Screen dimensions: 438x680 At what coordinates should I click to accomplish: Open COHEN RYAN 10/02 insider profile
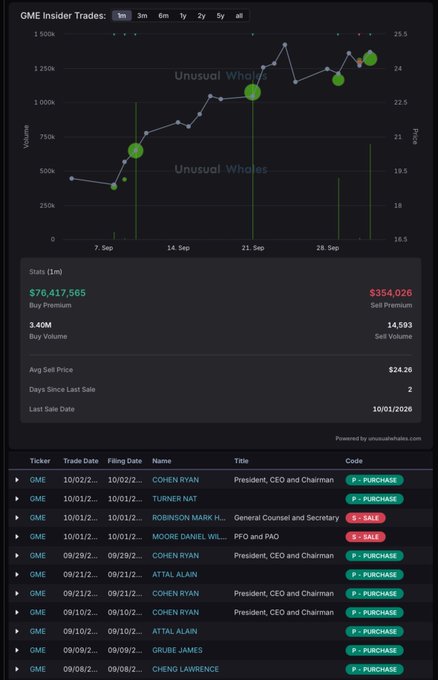[175, 480]
